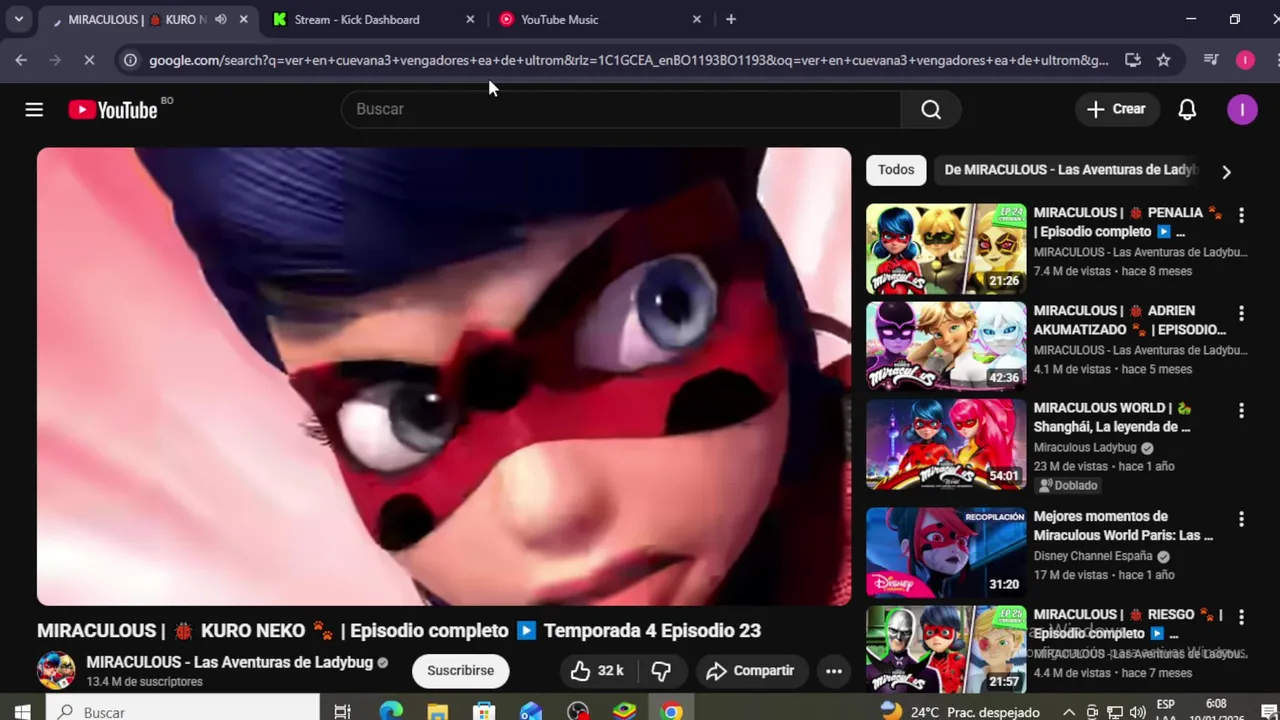Open options for Mejores momentos video
Viewport: 1280px width, 720px height.
pyautogui.click(x=1241, y=519)
